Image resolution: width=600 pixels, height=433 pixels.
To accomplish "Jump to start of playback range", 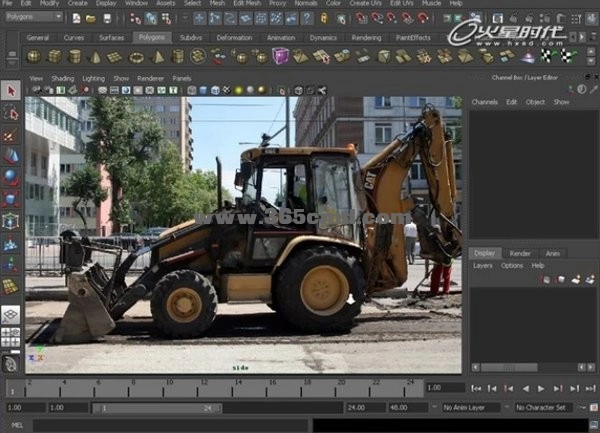I will coord(477,388).
